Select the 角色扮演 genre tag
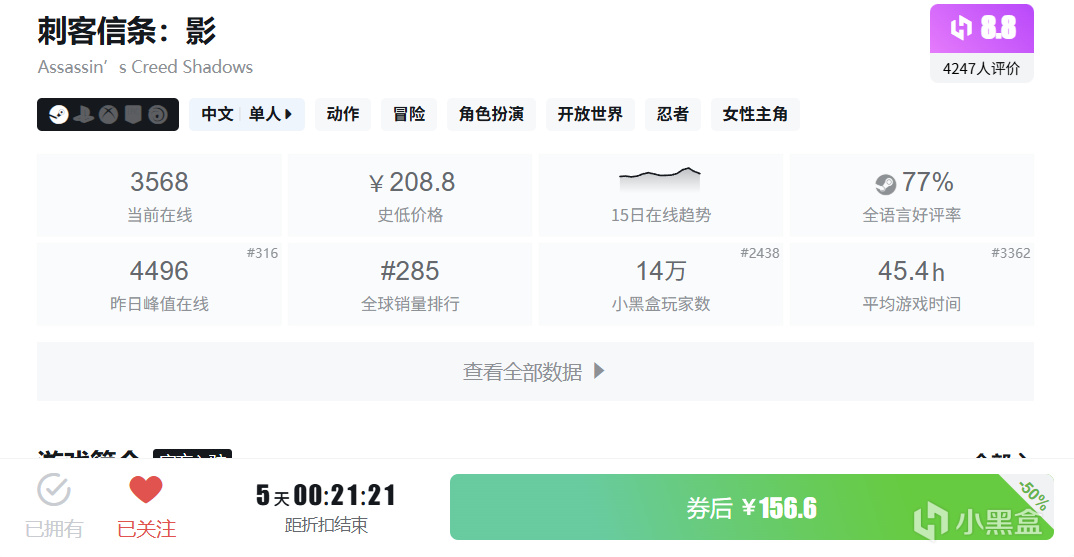The image size is (1074, 557). [x=491, y=114]
